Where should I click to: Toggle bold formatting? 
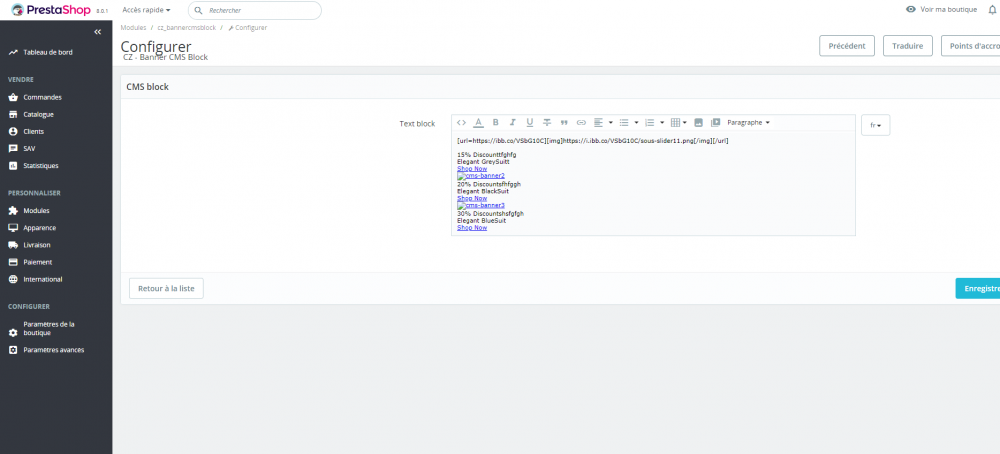[x=496, y=122]
